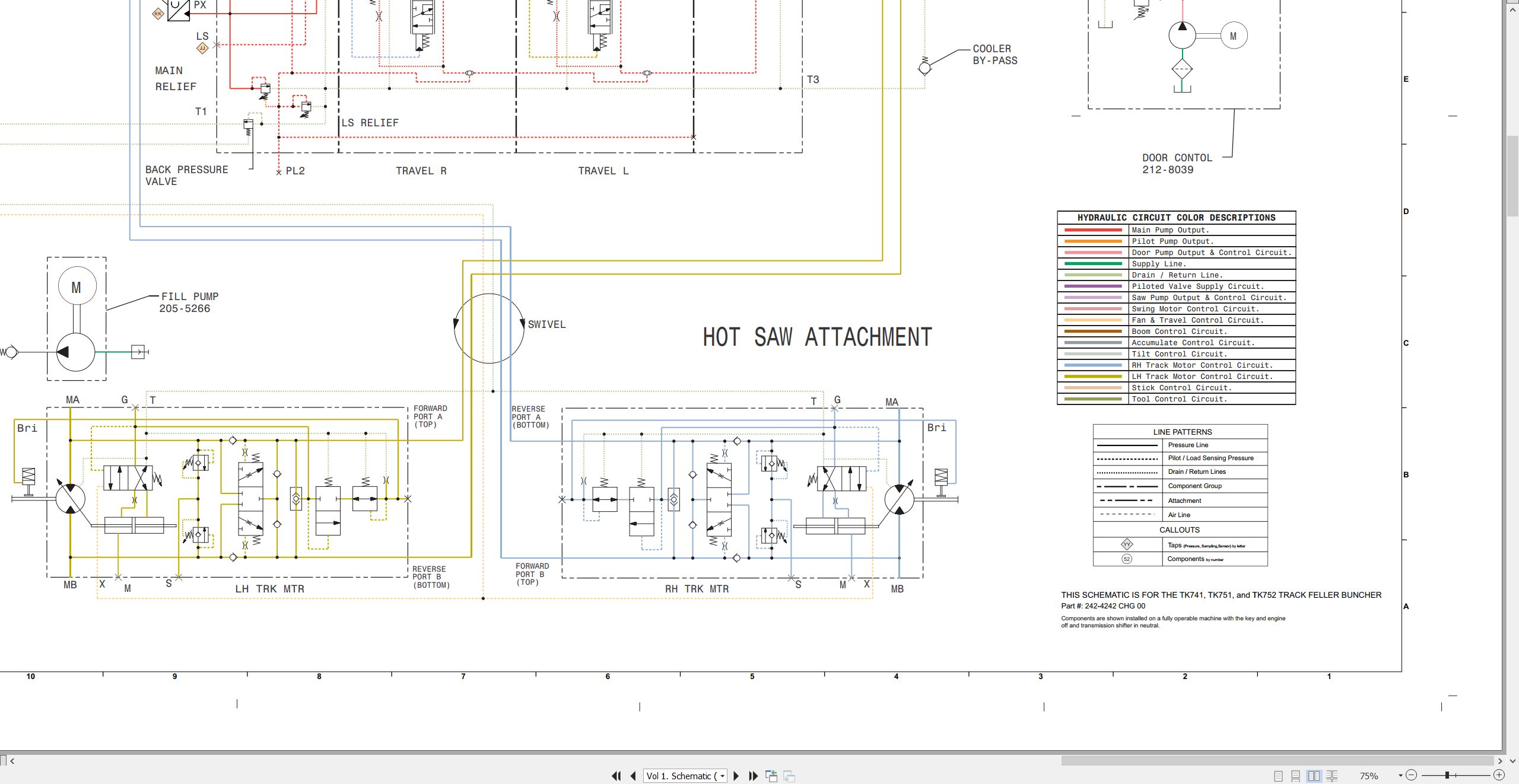Click the LH track motor pump symbol

pyautogui.click(x=70, y=499)
